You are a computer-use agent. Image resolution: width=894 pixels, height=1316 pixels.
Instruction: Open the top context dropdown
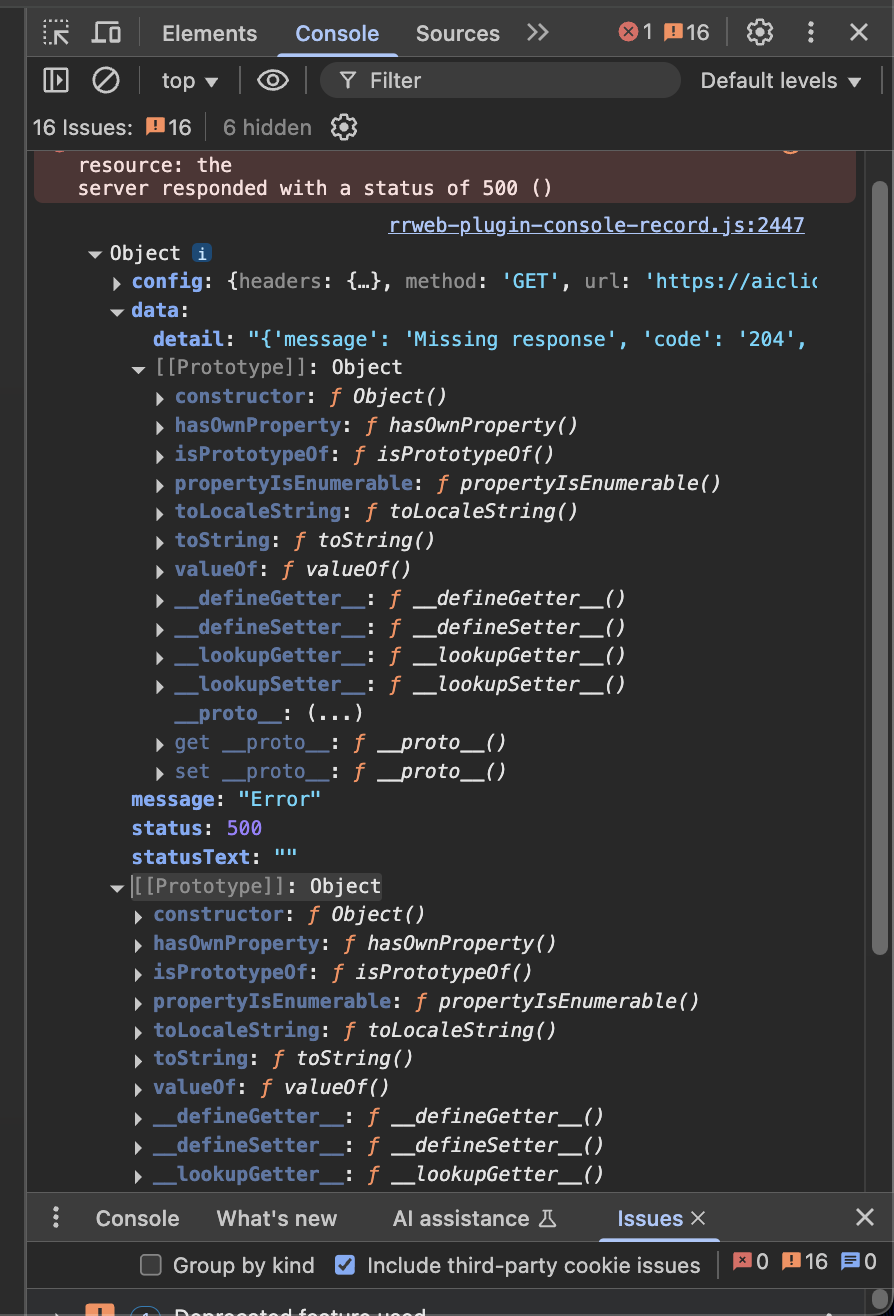(189, 81)
